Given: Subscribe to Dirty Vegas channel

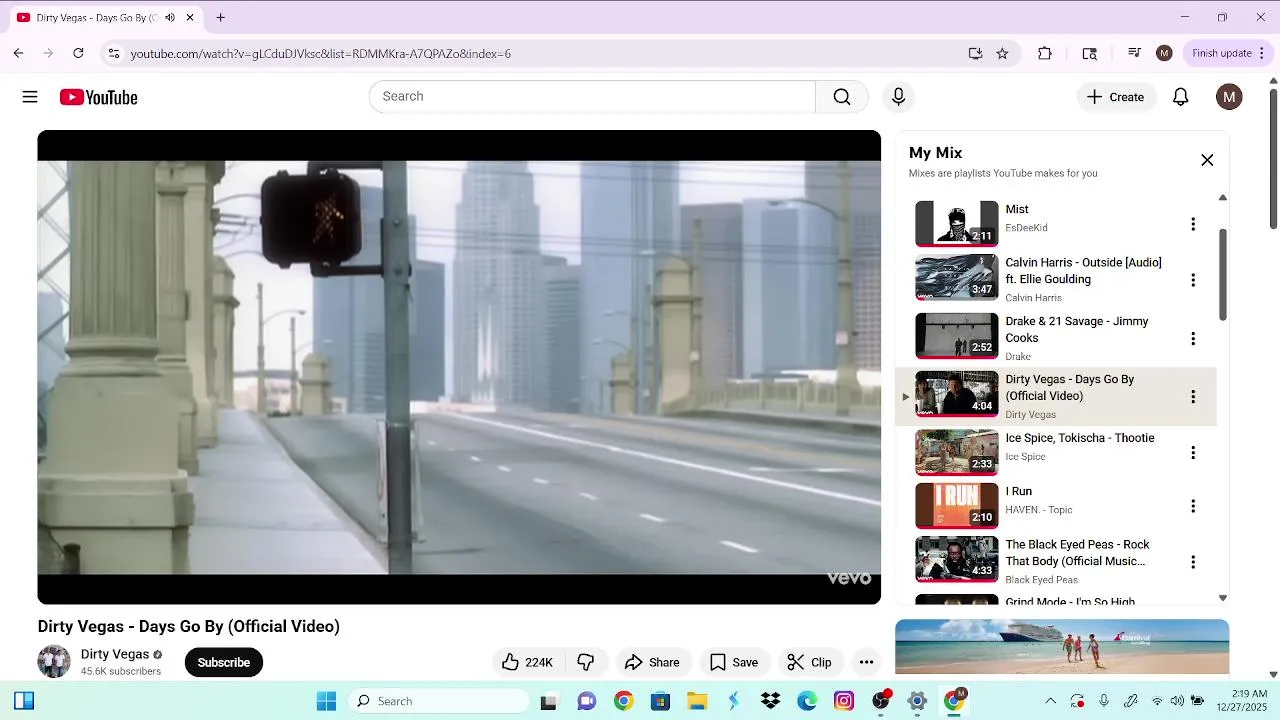Looking at the screenshot, I should click(x=223, y=662).
